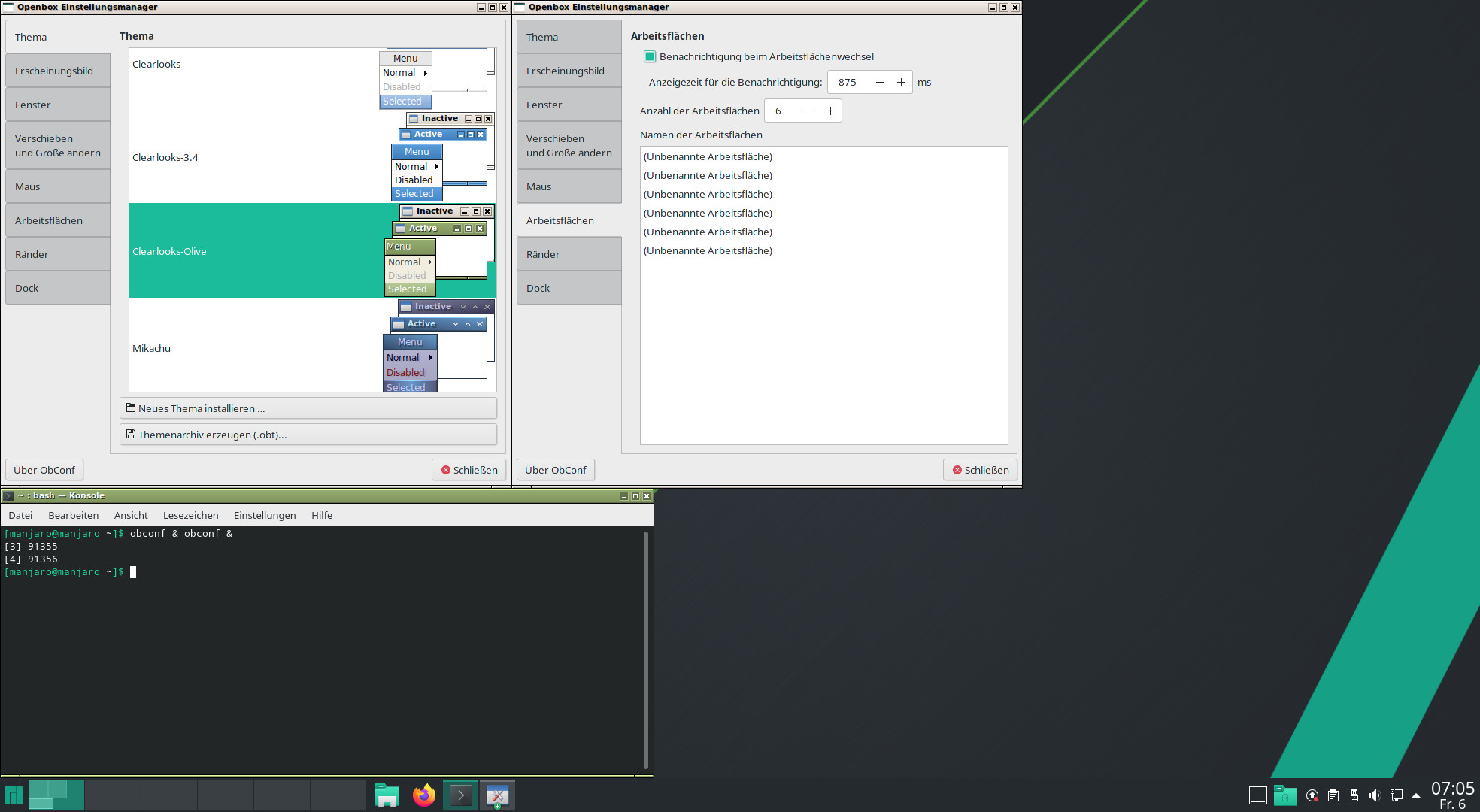Open the Datei menu in Konsole

[20, 515]
